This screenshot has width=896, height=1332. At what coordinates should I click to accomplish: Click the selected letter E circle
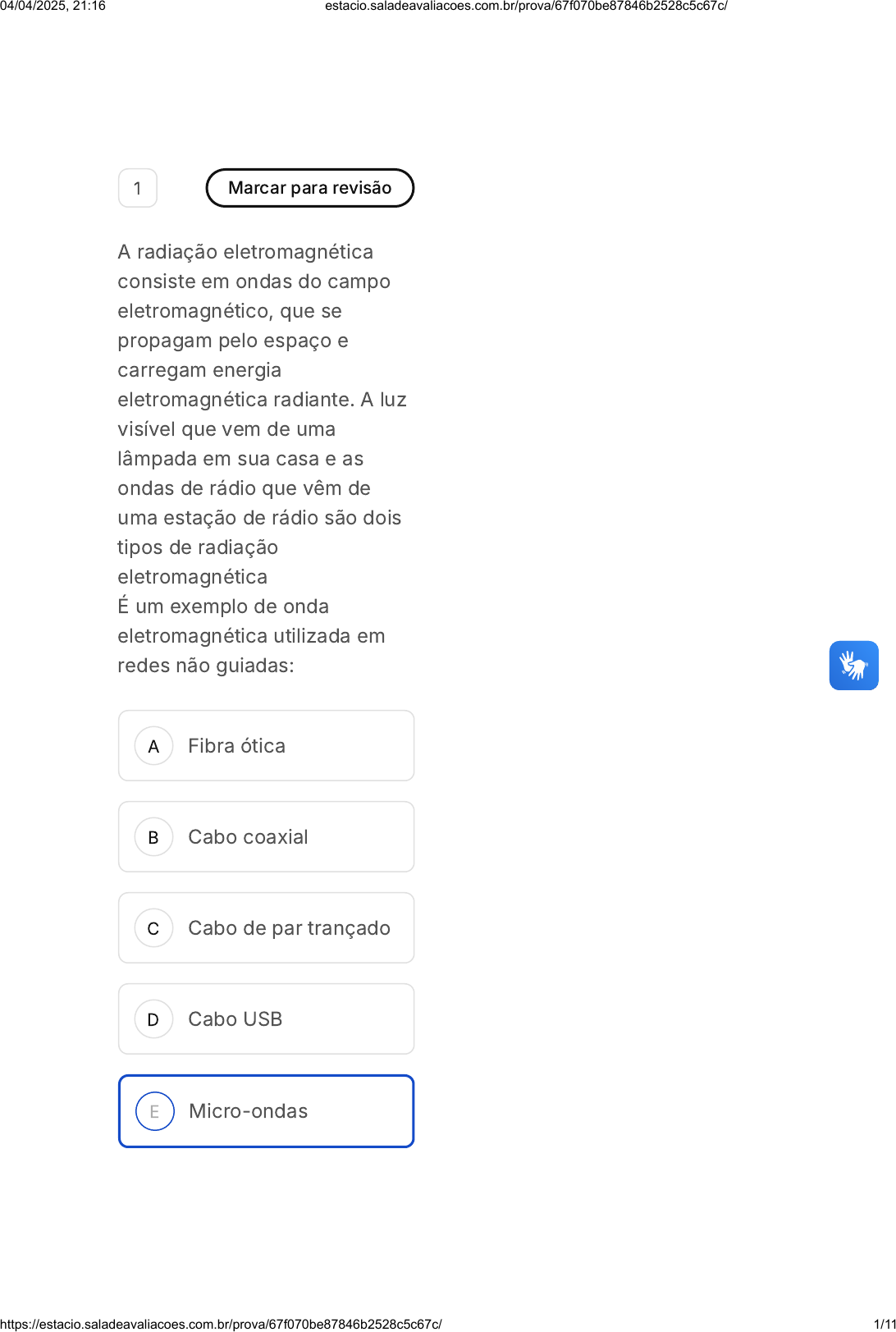(154, 1111)
